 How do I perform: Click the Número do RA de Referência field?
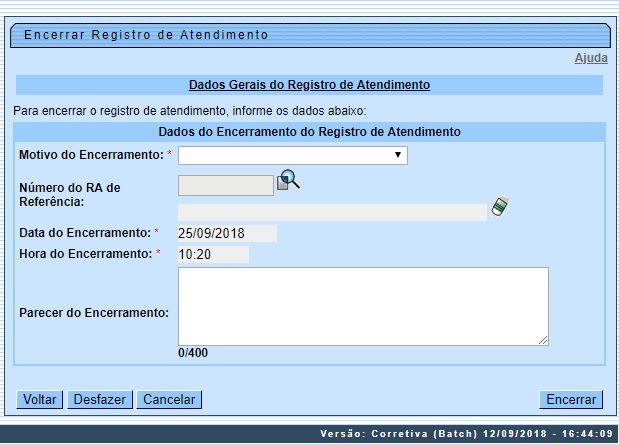pyautogui.click(x=225, y=185)
